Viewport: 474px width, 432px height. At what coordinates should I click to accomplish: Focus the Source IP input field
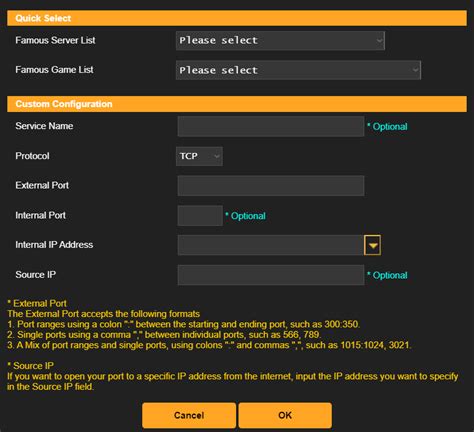[271, 275]
